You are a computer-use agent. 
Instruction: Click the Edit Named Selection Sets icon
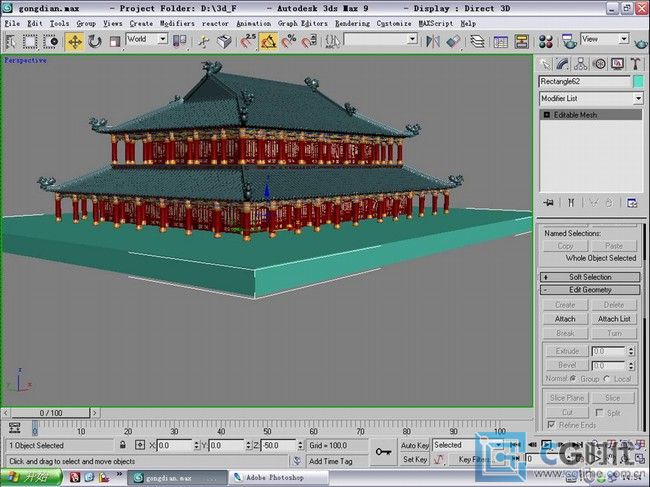(x=332, y=41)
